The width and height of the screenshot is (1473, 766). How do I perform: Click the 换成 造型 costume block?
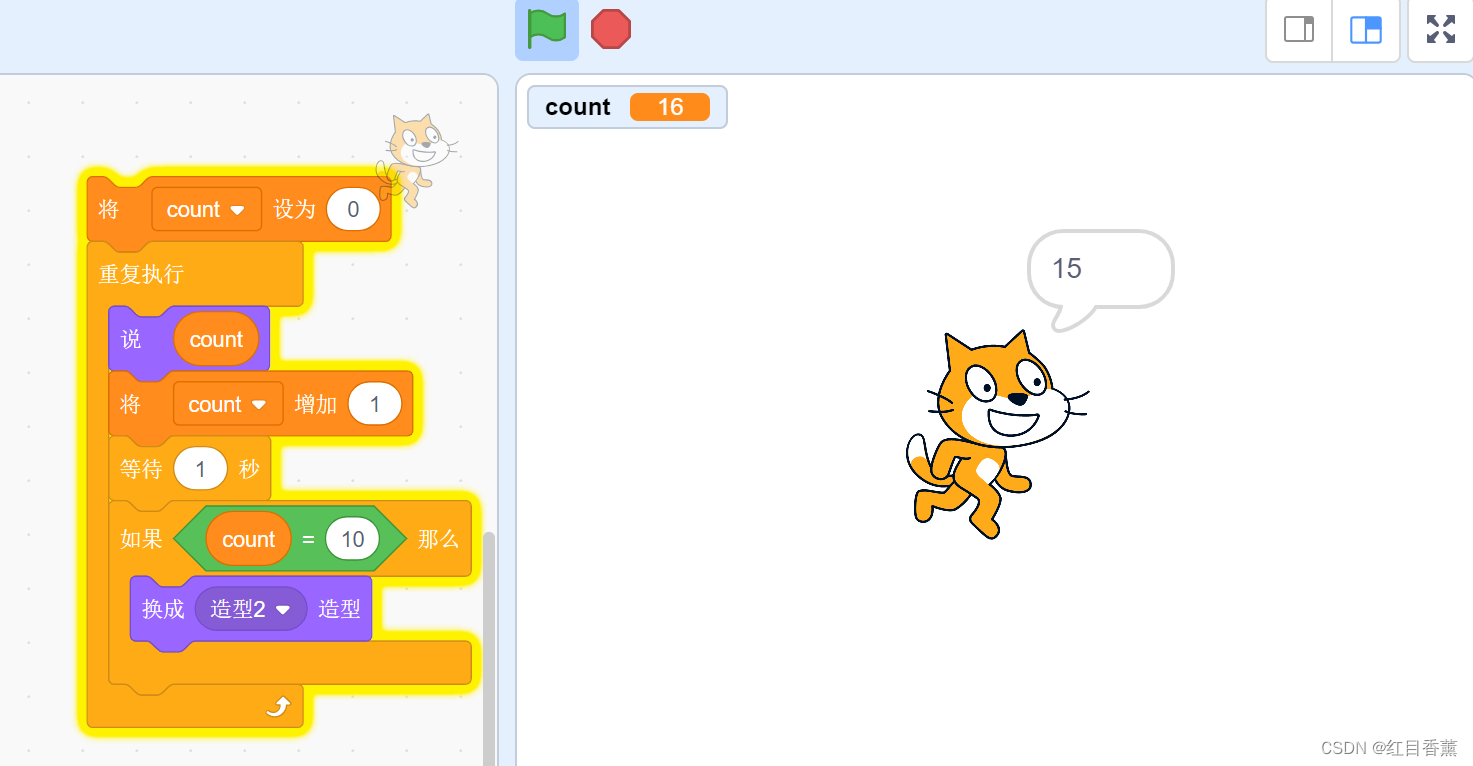(x=163, y=609)
